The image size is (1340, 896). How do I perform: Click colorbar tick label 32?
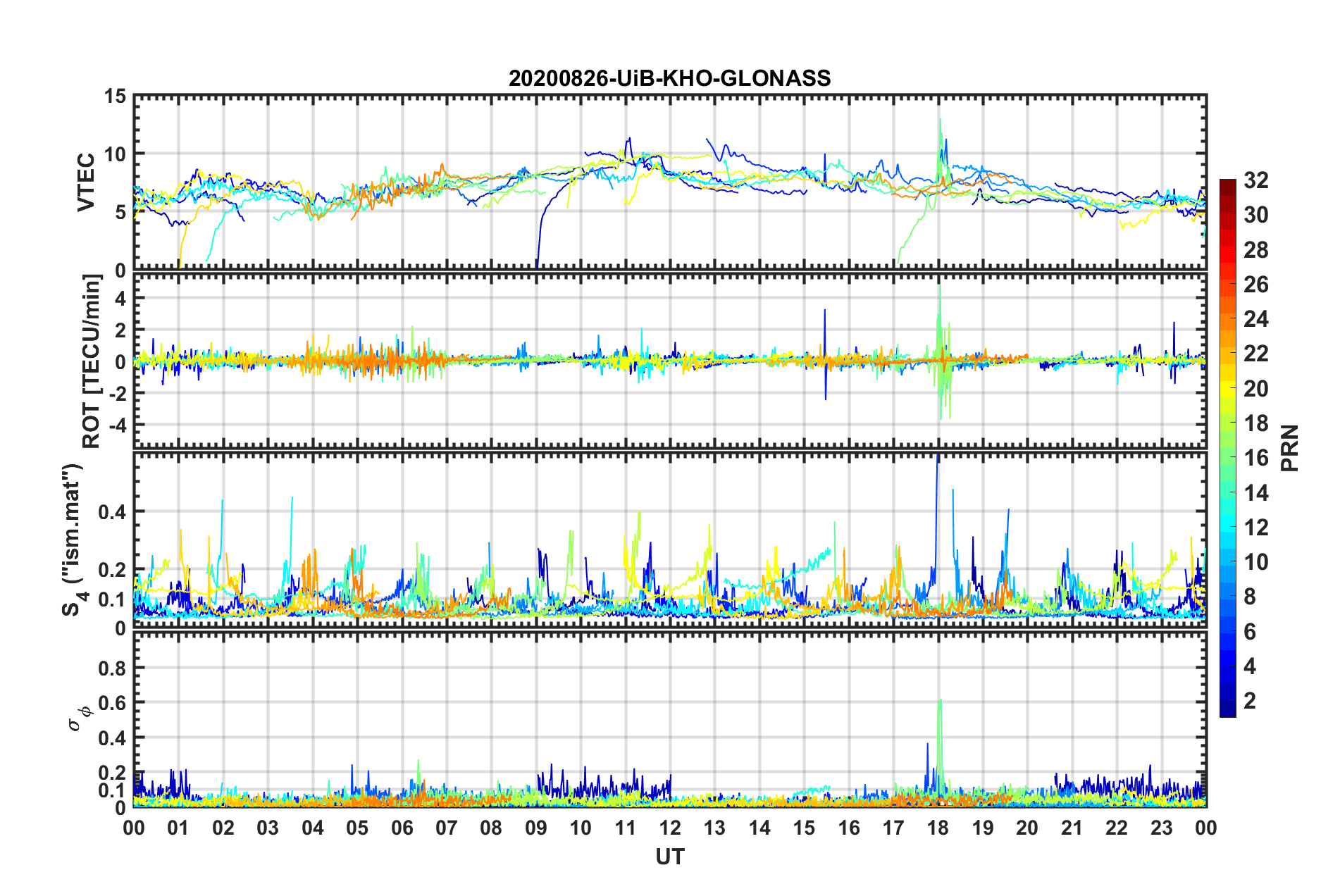1255,180
